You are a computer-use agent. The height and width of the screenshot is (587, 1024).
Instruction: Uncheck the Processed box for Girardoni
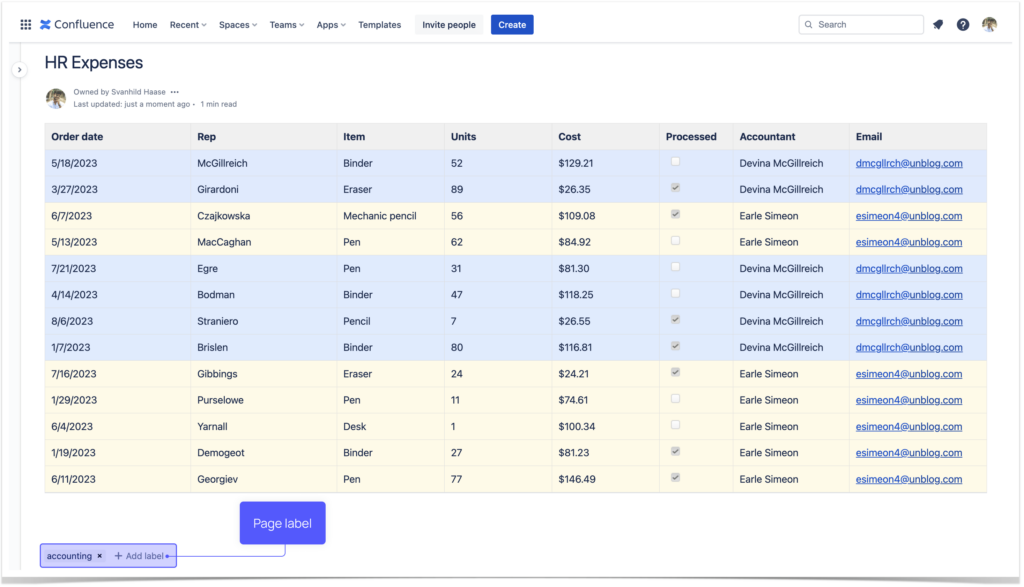click(x=674, y=188)
